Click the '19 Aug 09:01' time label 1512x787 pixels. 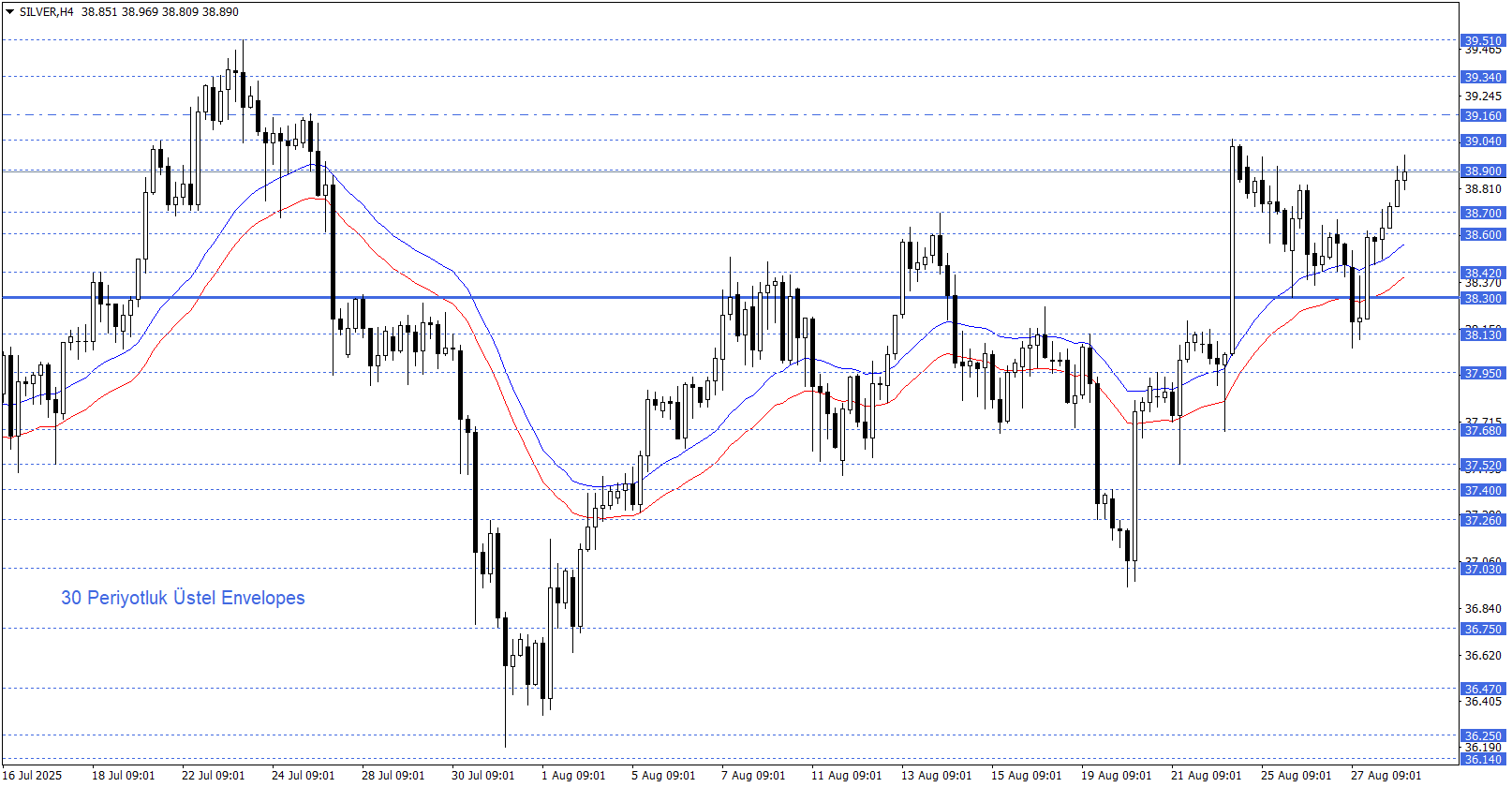pos(1117,776)
